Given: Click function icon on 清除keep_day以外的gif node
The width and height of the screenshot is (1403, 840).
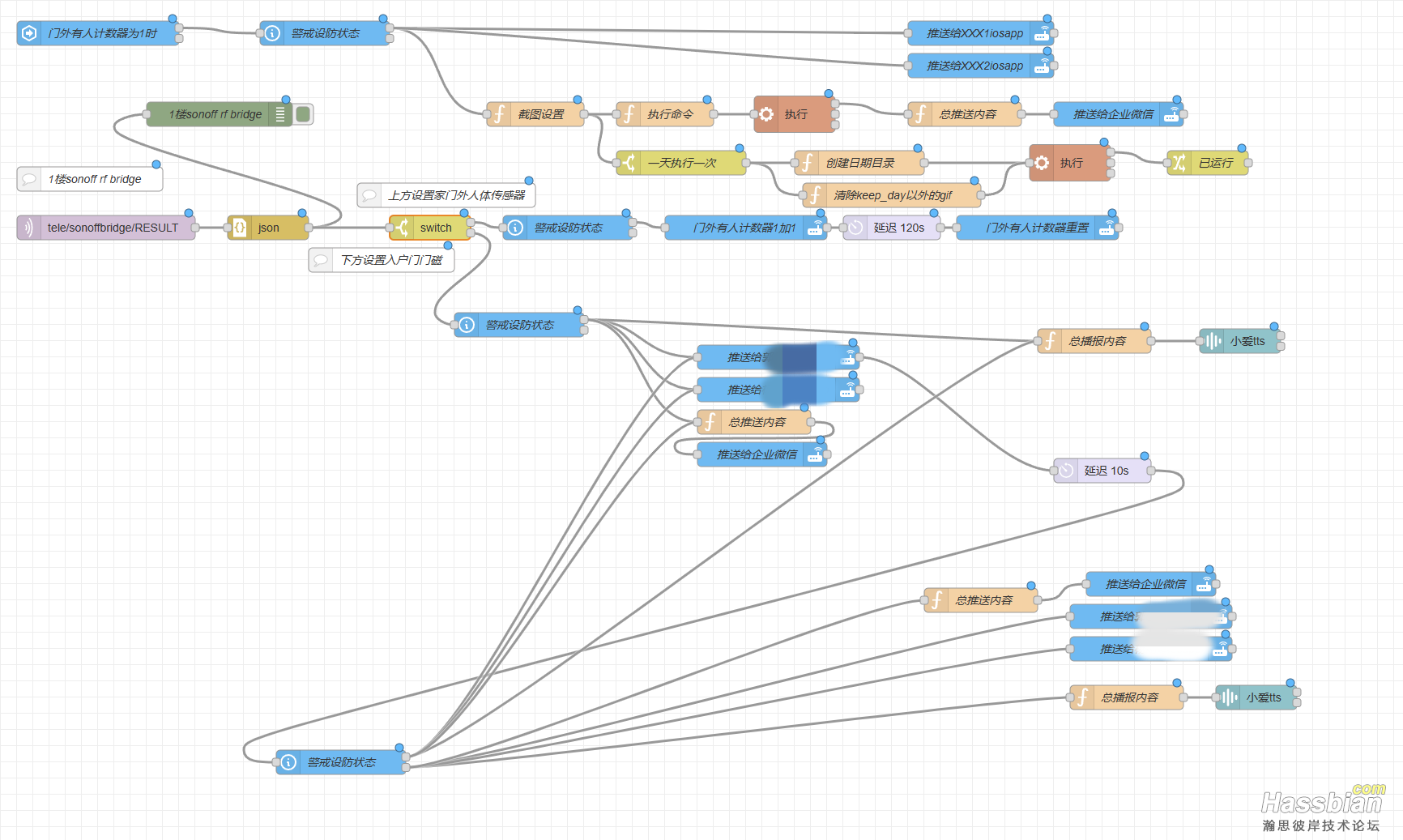Looking at the screenshot, I should pyautogui.click(x=815, y=195).
